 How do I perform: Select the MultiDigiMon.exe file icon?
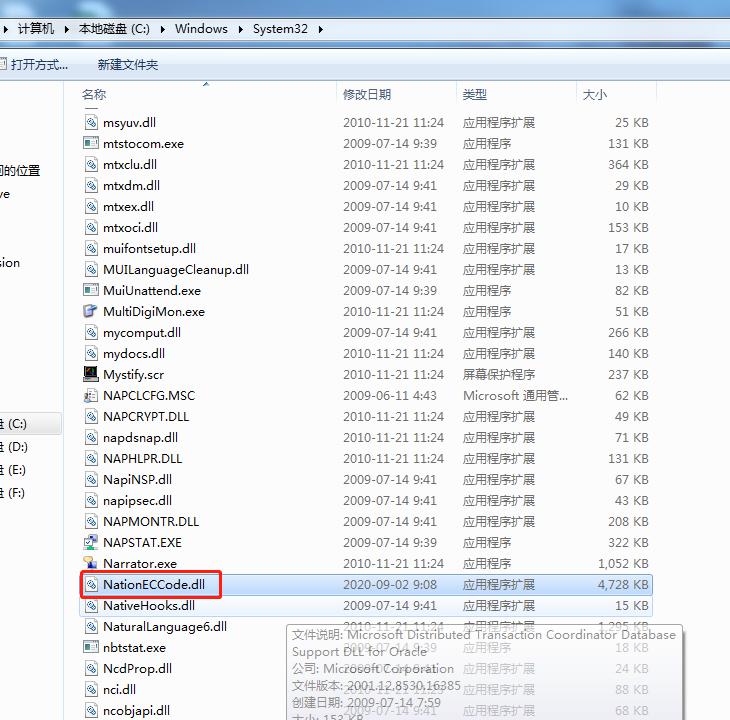click(92, 312)
